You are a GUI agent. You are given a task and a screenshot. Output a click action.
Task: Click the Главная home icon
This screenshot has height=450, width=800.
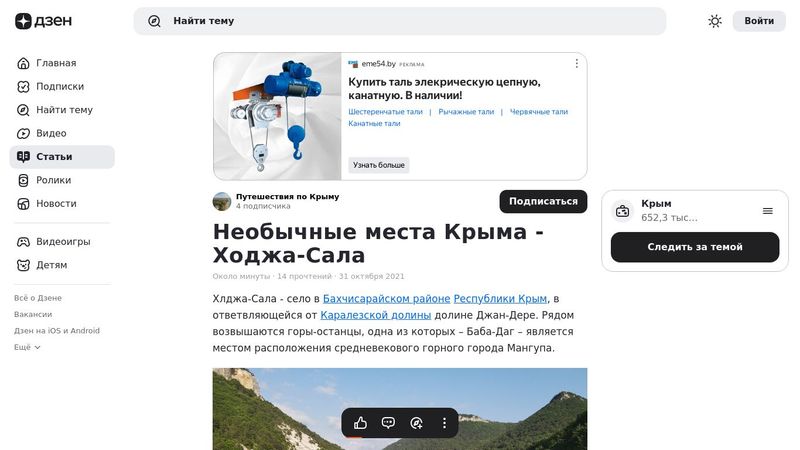click(23, 63)
